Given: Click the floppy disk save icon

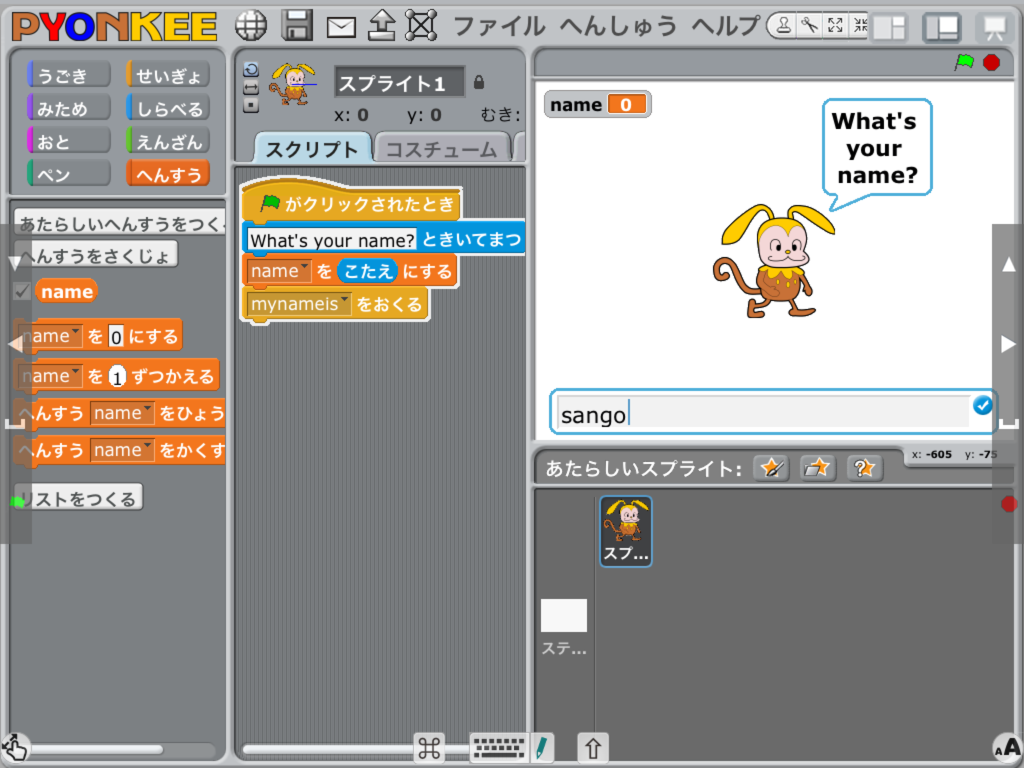Looking at the screenshot, I should tap(296, 26).
